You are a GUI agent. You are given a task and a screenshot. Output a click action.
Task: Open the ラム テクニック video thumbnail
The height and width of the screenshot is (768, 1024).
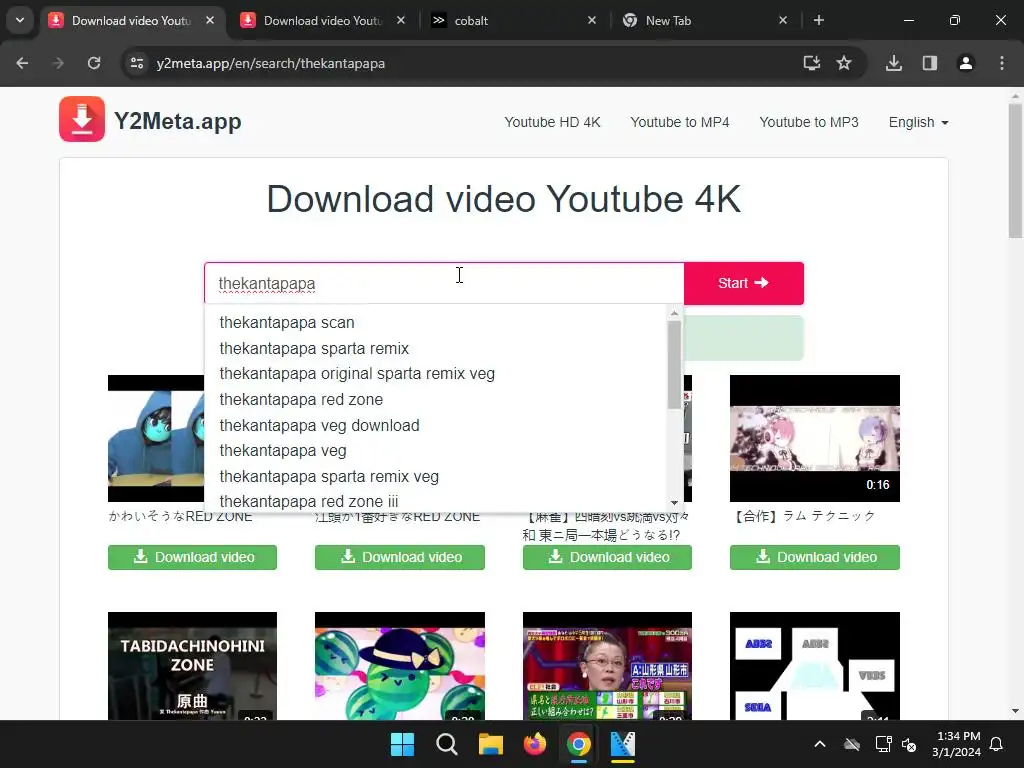(814, 438)
